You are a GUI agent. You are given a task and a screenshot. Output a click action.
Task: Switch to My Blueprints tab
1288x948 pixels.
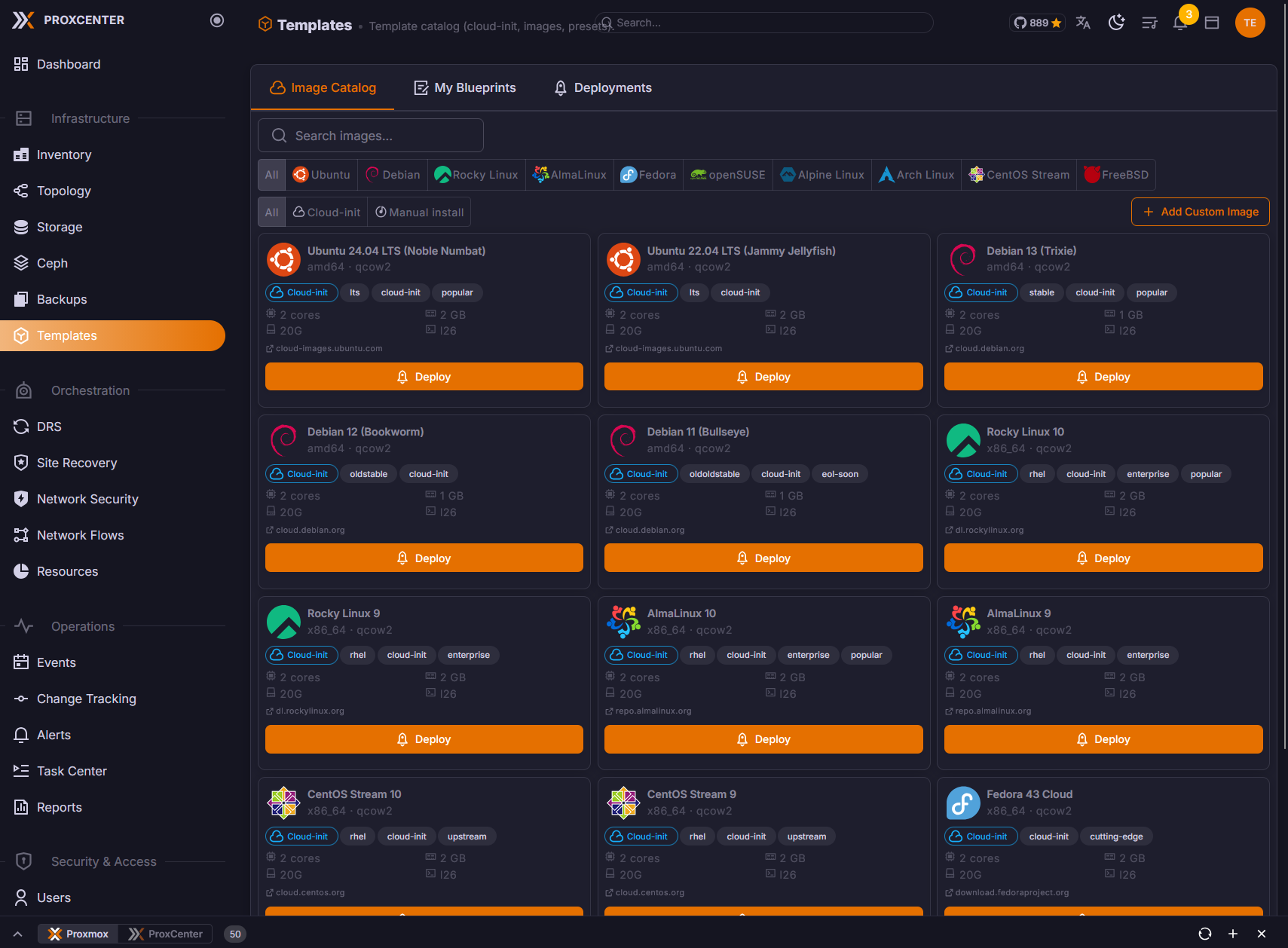pos(465,87)
